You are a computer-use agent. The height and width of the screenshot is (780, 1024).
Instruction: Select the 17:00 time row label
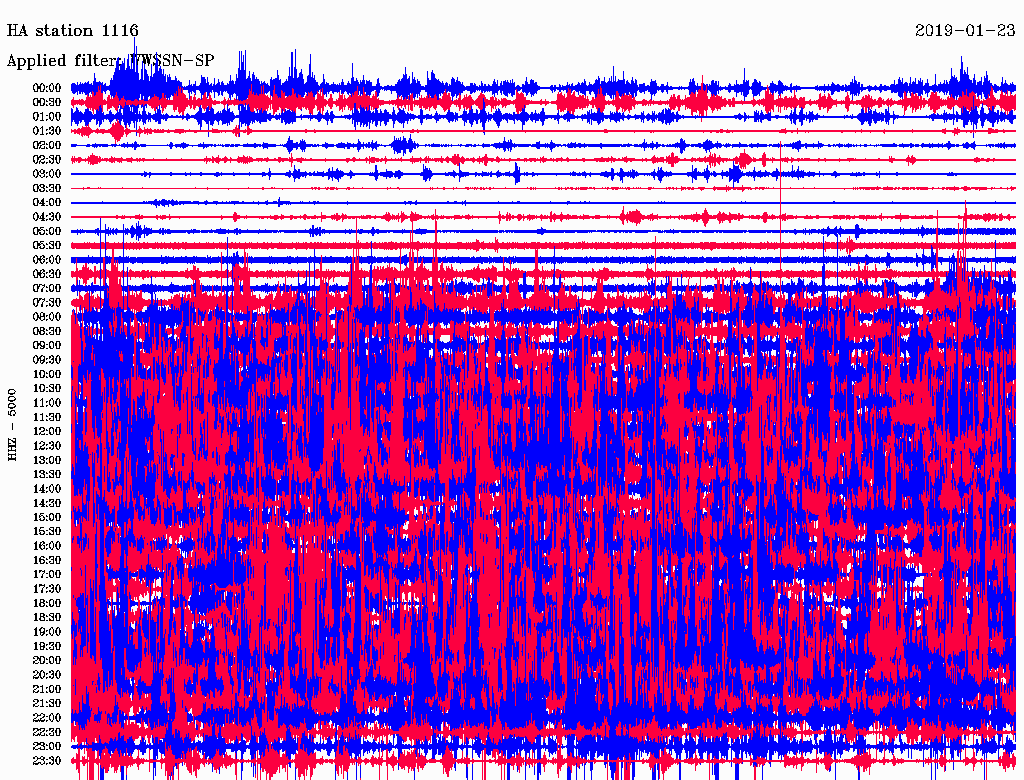pyautogui.click(x=47, y=575)
